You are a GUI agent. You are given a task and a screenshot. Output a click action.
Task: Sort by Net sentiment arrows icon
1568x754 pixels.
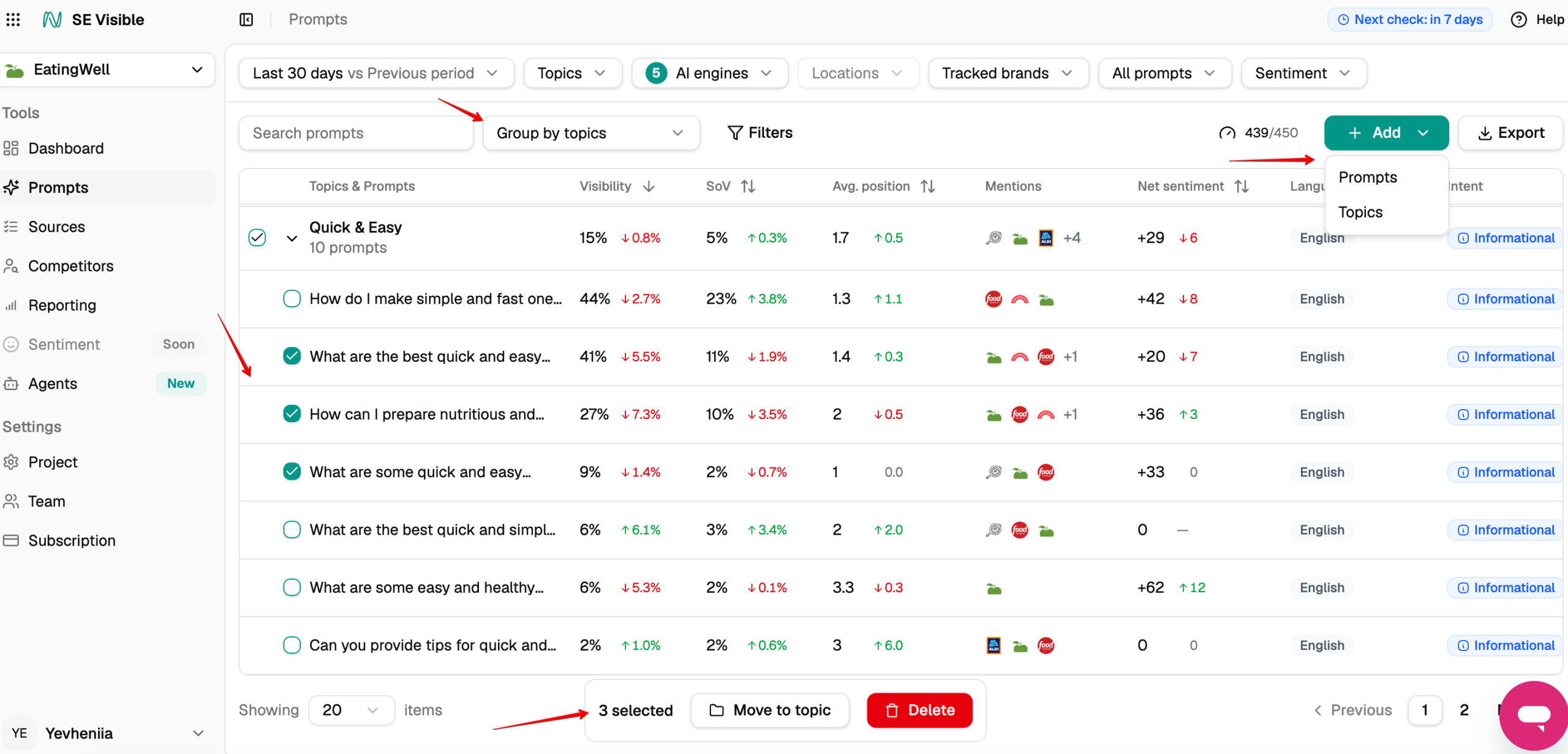pyautogui.click(x=1242, y=186)
